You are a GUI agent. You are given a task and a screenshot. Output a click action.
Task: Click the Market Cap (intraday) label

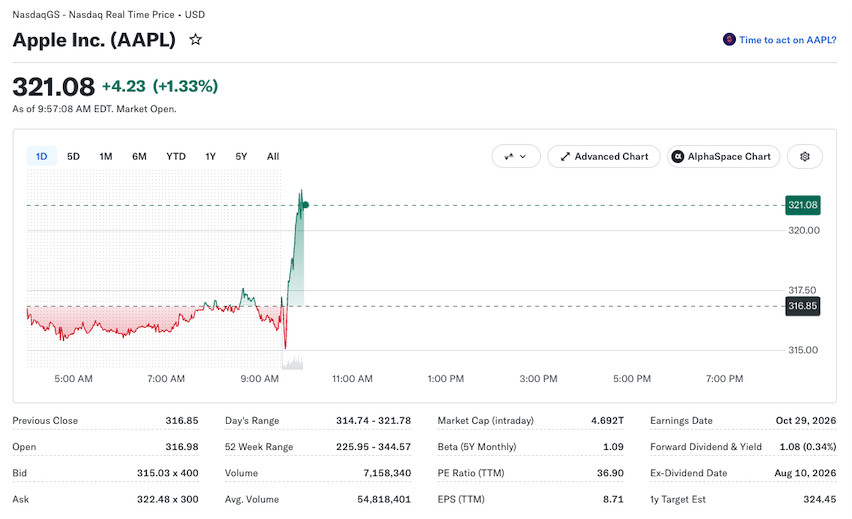pos(485,421)
